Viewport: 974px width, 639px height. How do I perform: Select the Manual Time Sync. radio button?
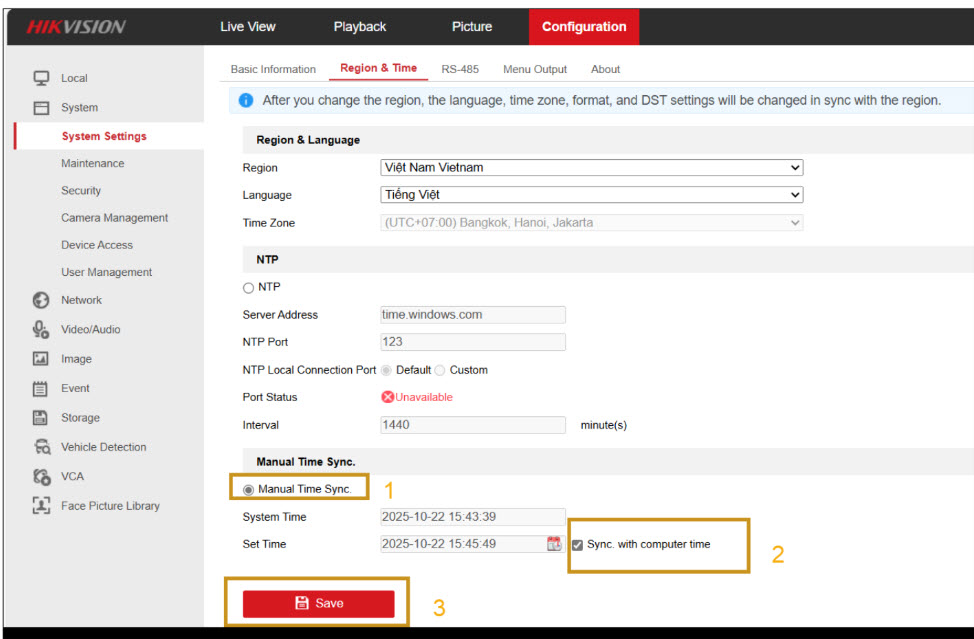[249, 490]
